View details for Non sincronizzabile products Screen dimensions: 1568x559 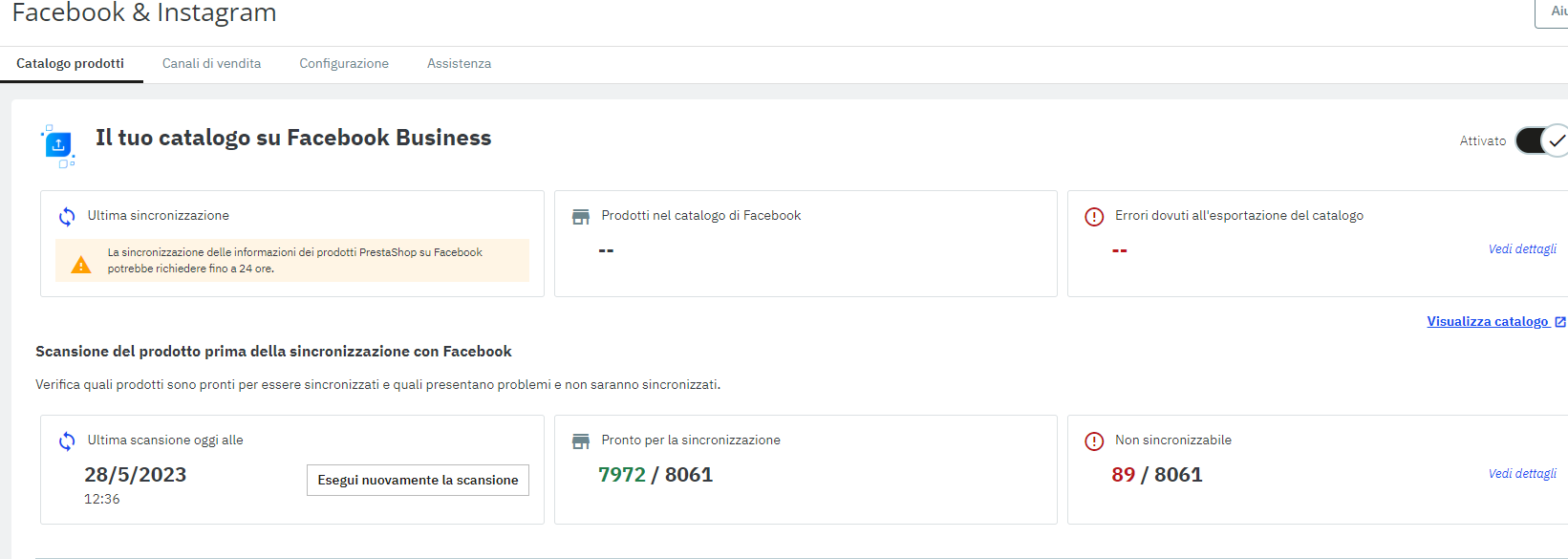[1522, 474]
